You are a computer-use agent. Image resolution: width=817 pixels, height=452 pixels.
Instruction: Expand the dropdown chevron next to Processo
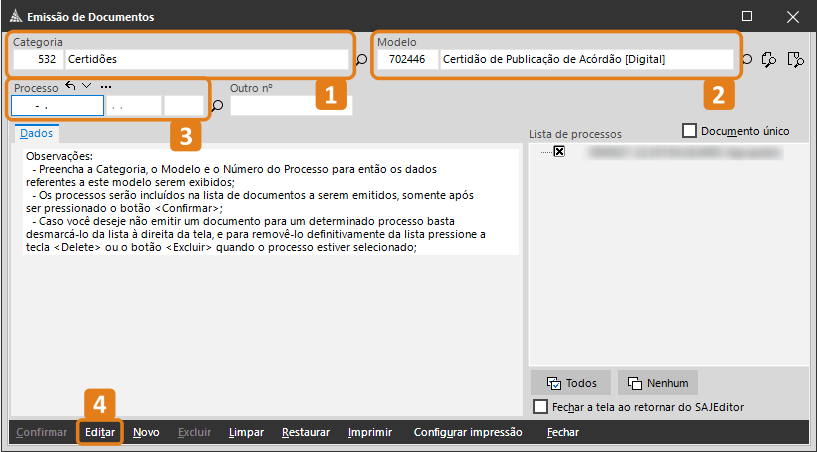(87, 87)
